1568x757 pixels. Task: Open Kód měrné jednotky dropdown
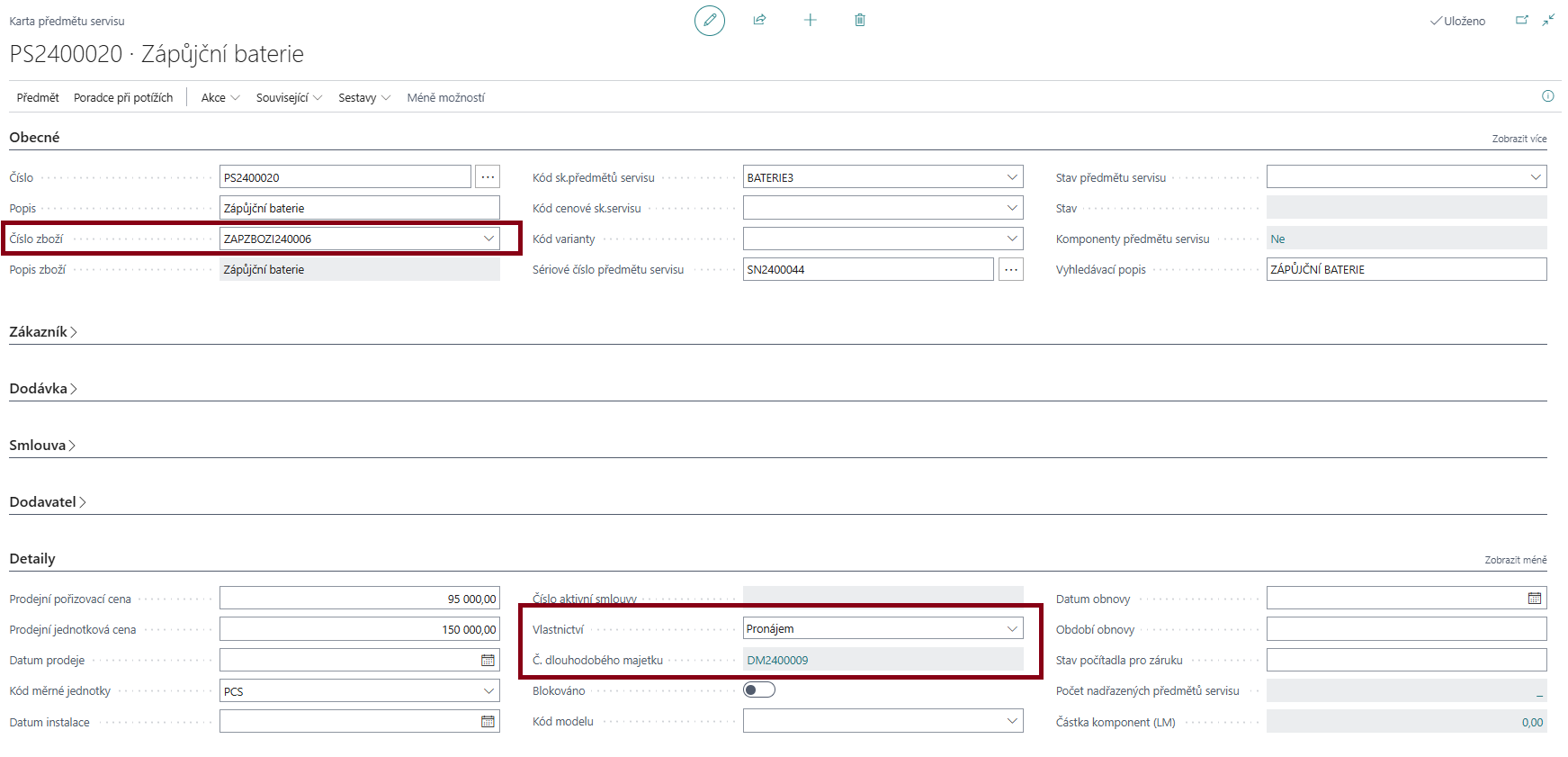click(489, 691)
